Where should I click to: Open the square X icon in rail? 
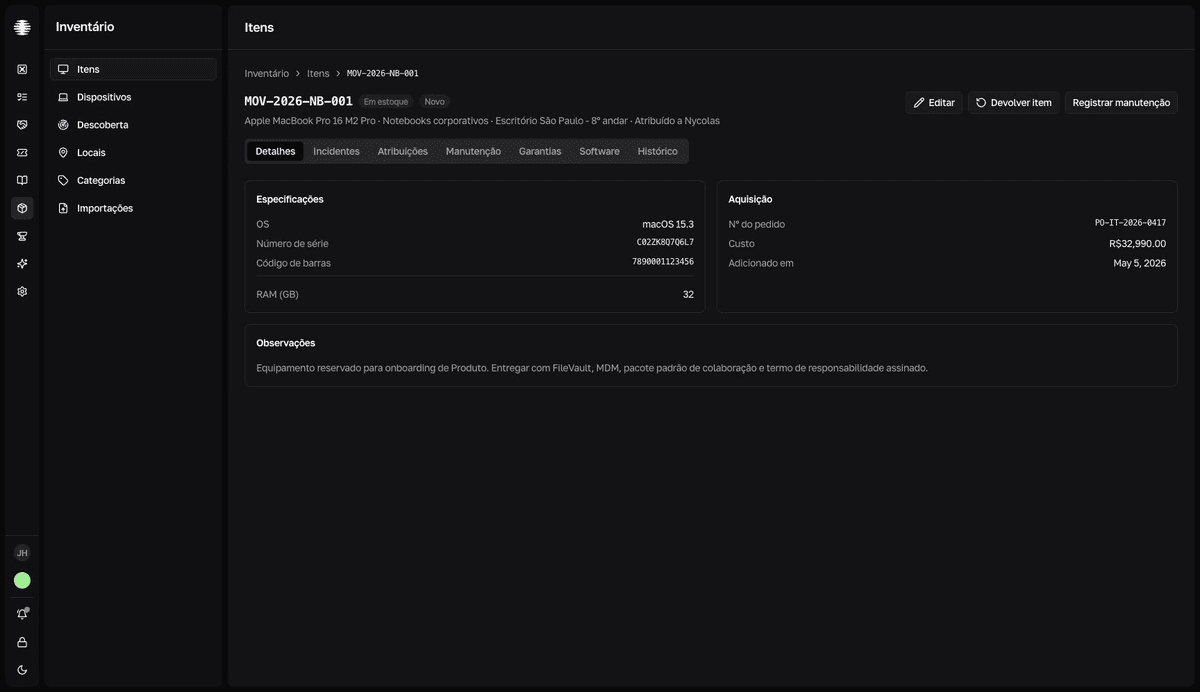pos(22,69)
